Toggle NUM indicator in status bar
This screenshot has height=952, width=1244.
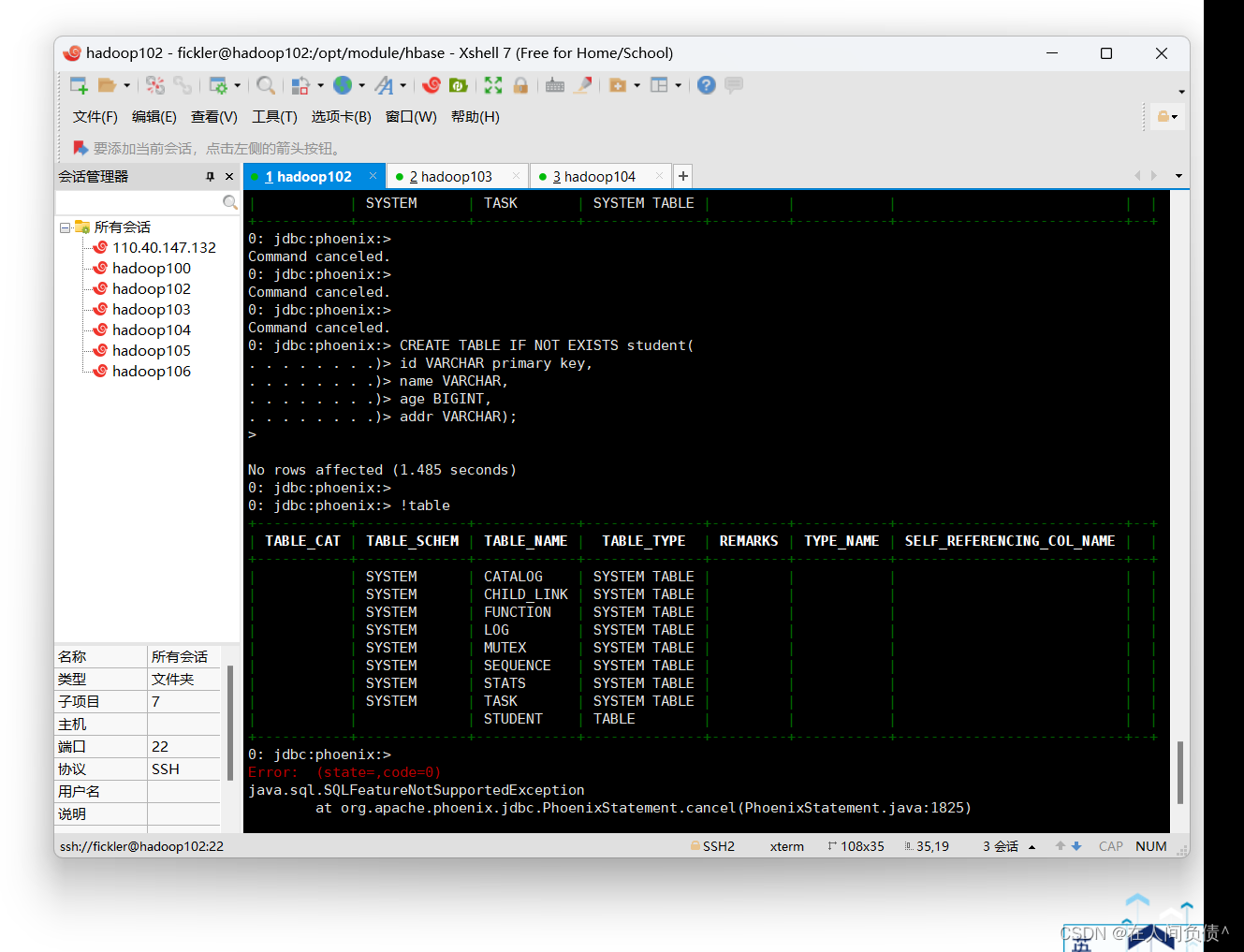click(x=1150, y=846)
